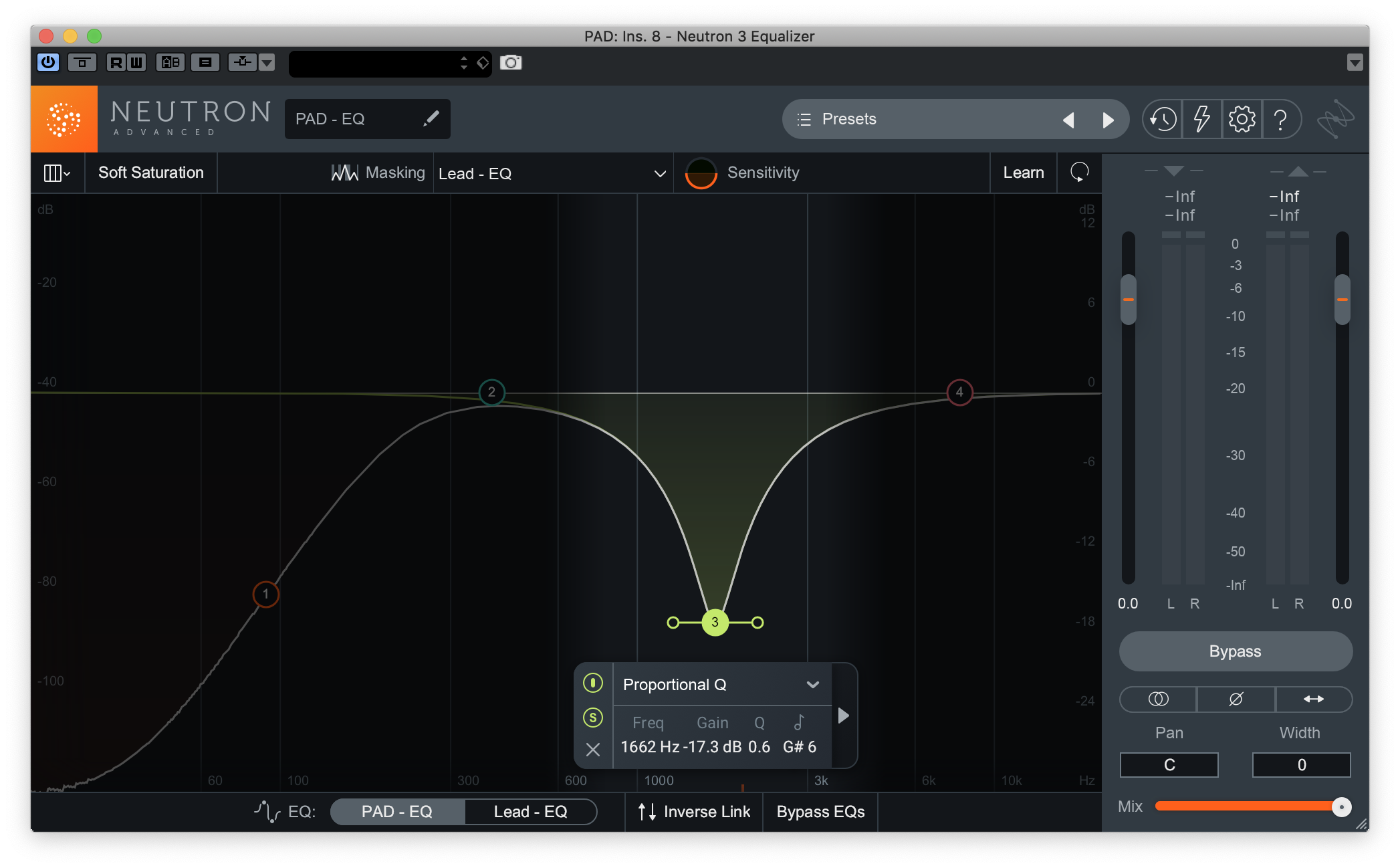Click node 3 left bandwidth handle

tap(673, 623)
